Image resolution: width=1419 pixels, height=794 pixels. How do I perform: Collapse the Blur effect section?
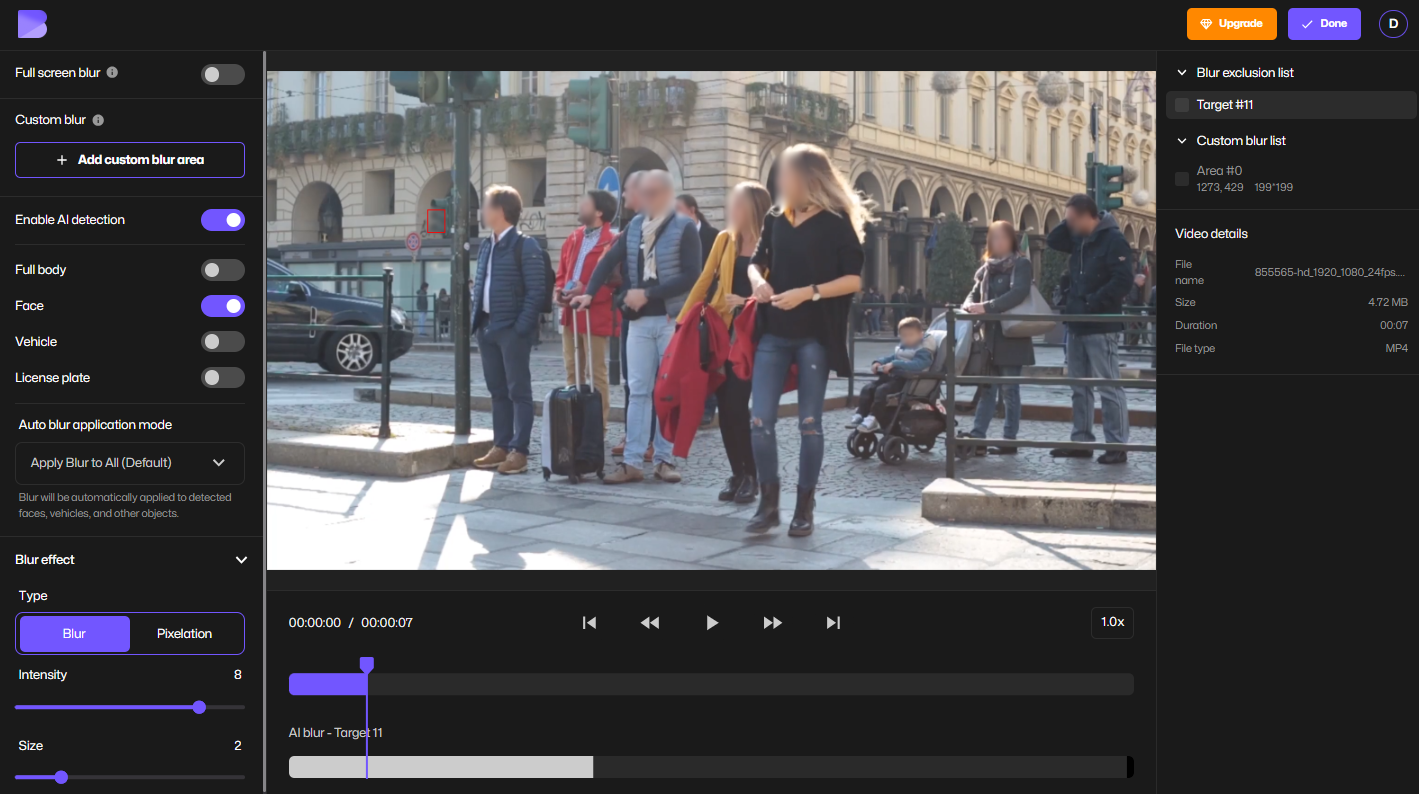240,560
